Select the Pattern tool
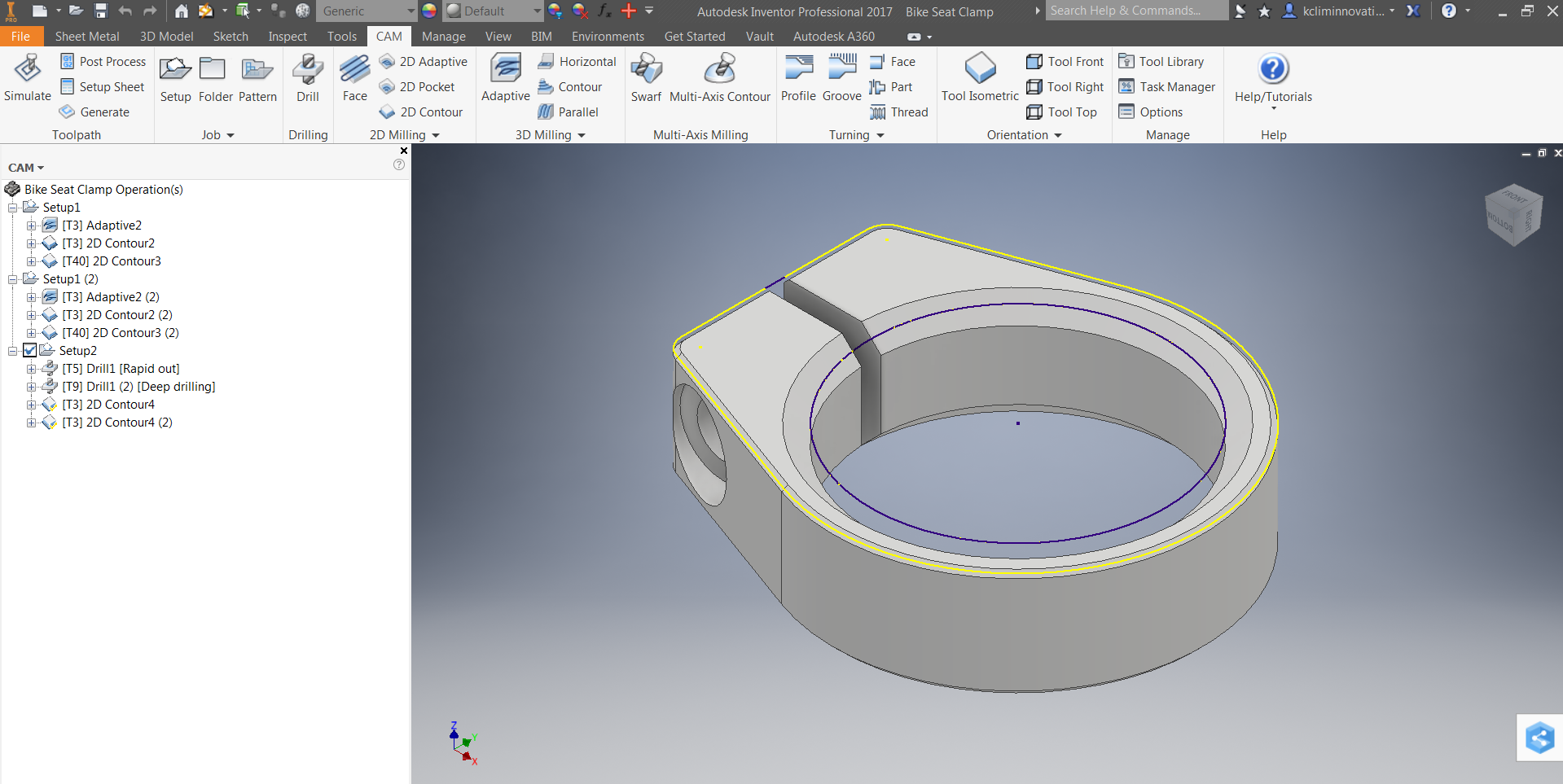This screenshot has height=784, width=1563. click(257, 78)
